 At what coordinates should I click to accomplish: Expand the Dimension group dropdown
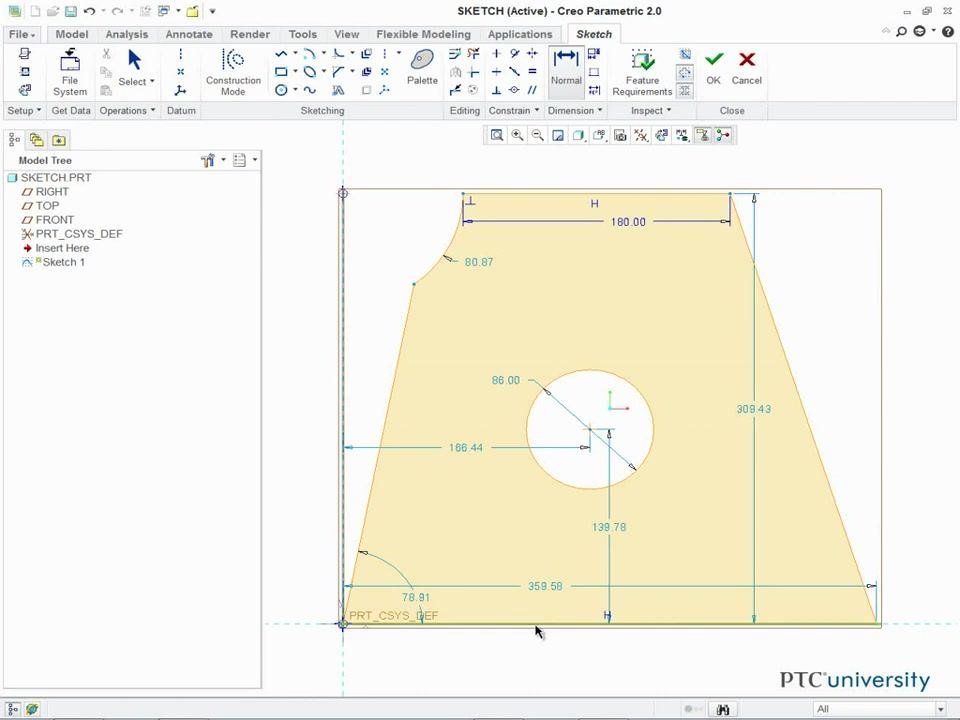(575, 111)
